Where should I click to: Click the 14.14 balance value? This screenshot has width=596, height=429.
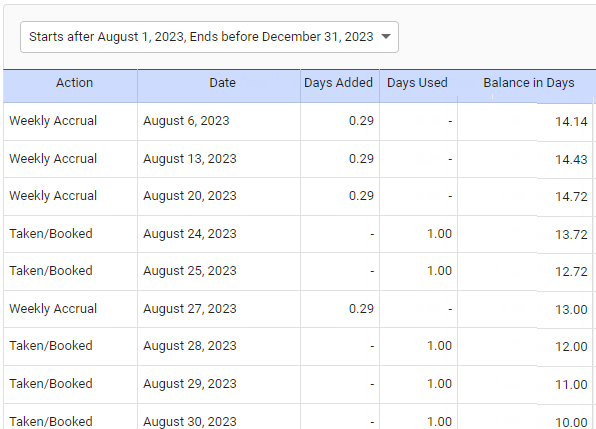[571, 122]
